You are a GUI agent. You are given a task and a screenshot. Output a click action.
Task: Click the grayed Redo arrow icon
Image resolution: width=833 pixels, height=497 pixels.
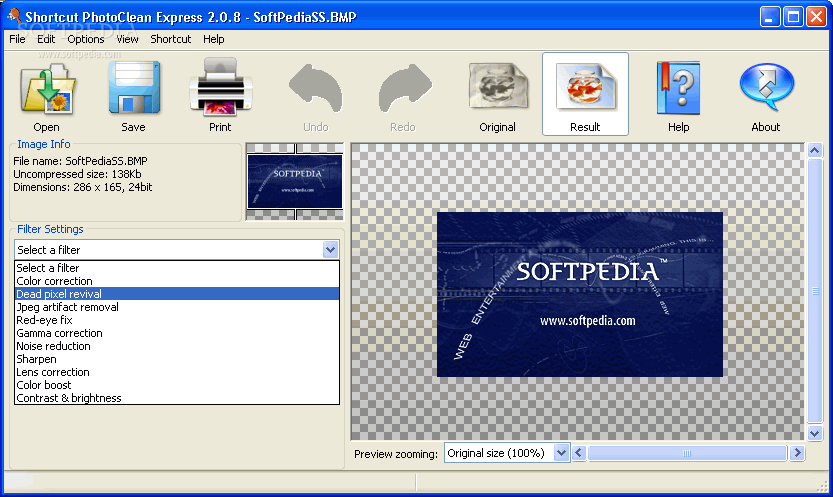pyautogui.click(x=403, y=88)
